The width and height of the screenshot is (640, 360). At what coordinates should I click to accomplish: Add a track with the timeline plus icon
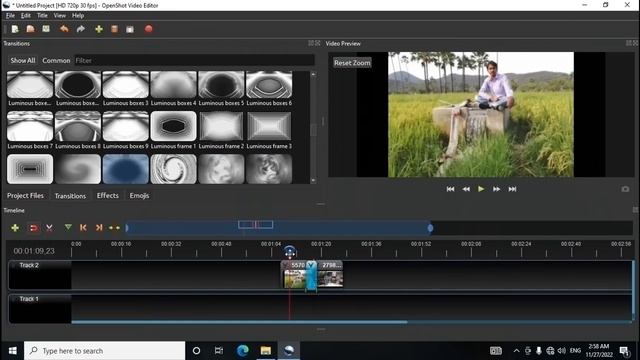[x=15, y=228]
